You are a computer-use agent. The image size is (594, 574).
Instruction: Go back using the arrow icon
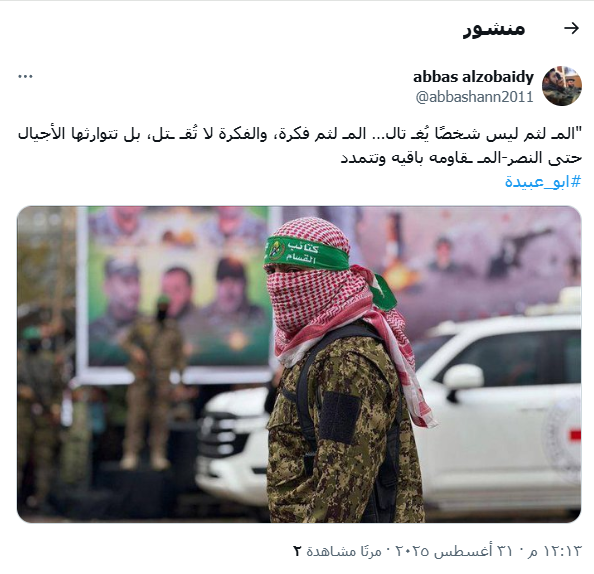571,28
